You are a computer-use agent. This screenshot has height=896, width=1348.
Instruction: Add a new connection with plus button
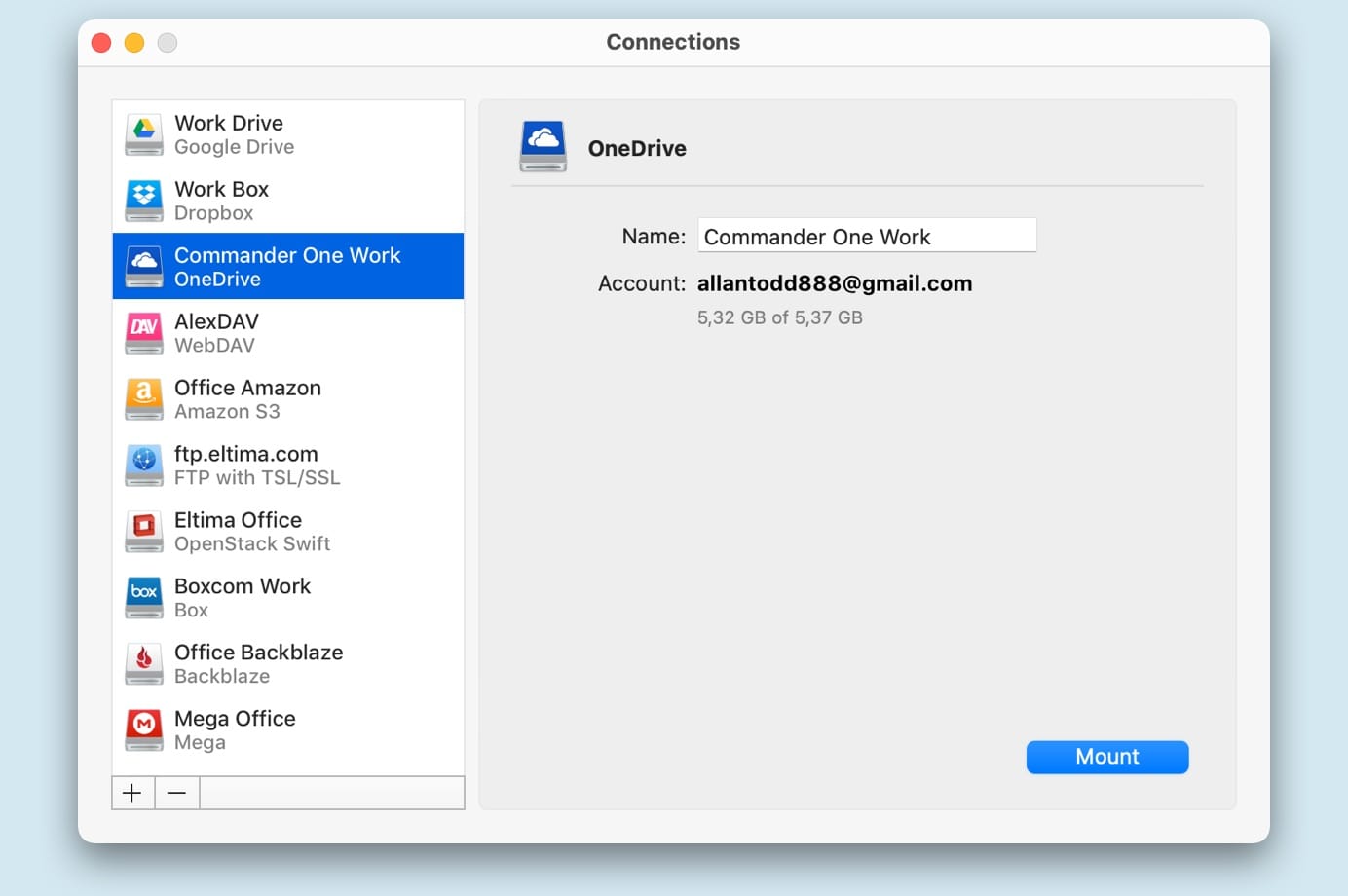(x=132, y=793)
